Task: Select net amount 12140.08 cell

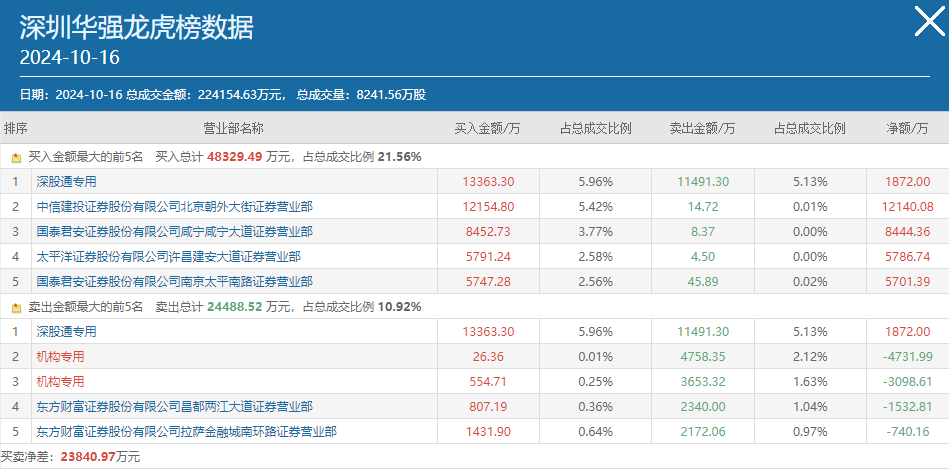Action: (907, 207)
